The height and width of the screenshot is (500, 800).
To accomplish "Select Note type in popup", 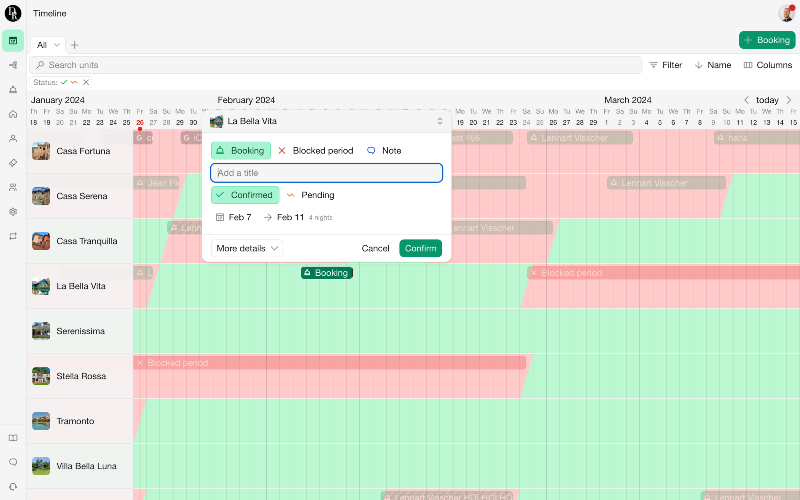I will click(x=384, y=151).
